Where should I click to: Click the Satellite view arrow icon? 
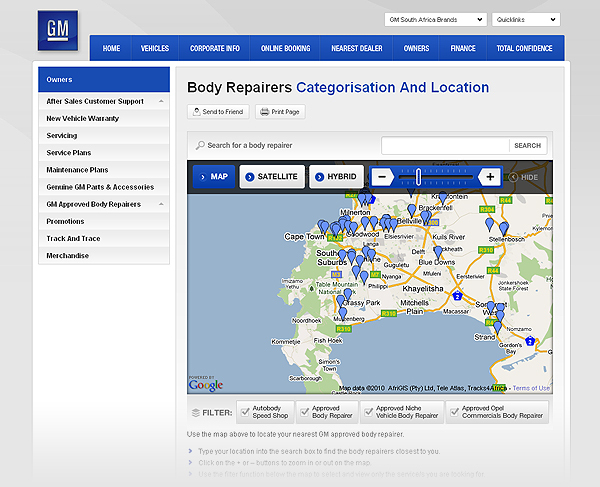[x=249, y=177]
